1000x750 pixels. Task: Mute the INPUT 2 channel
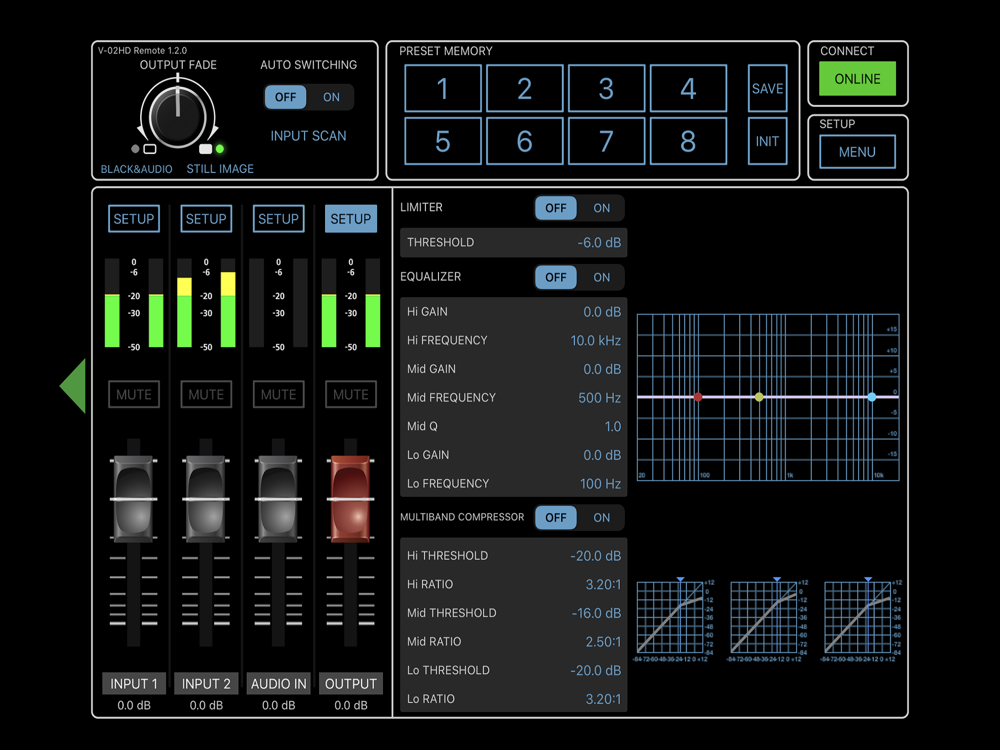(206, 394)
